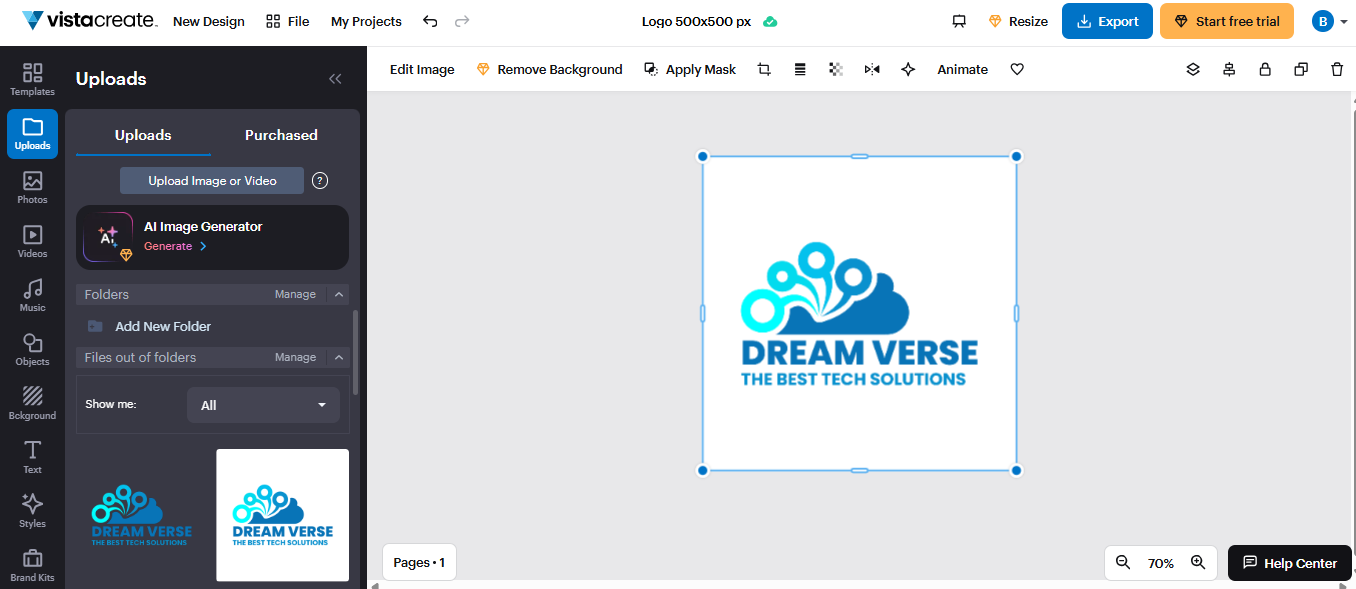Screen dimensions: 1356x589
Task: Click Start free trial button
Action: [1227, 21]
